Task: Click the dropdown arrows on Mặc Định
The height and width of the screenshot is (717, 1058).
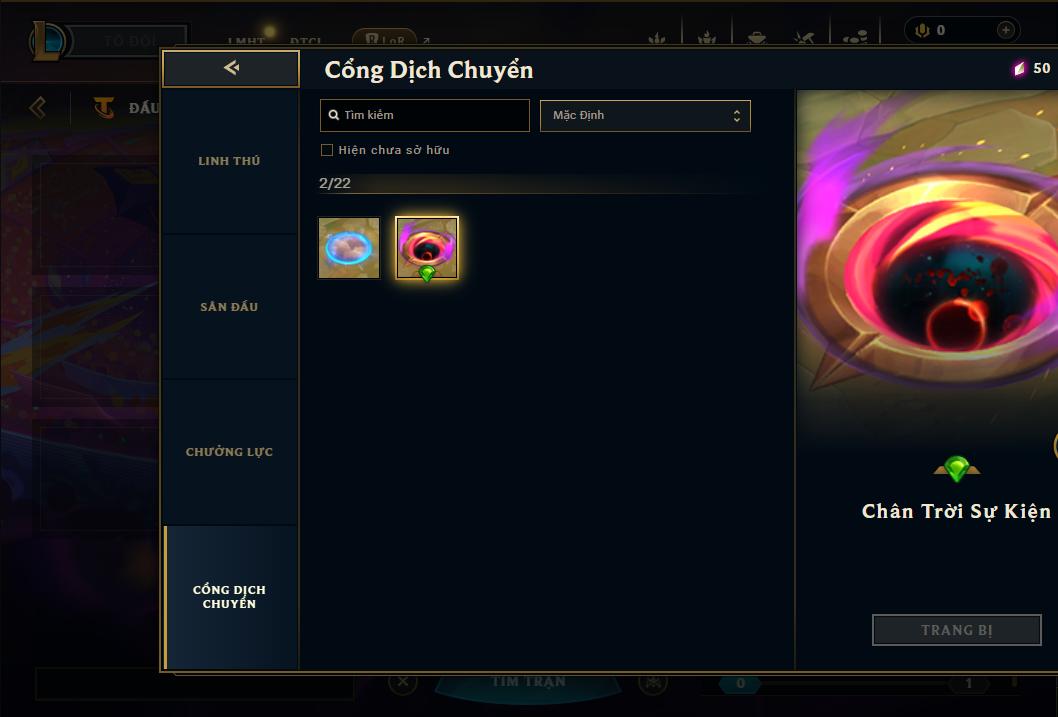Action: tap(737, 116)
